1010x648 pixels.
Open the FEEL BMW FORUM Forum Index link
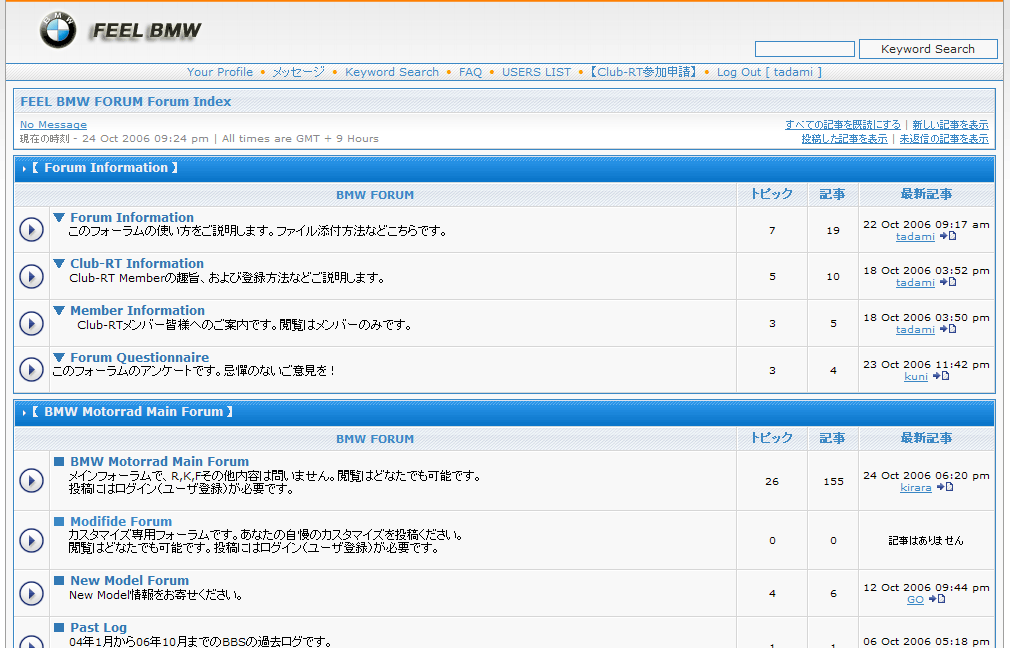click(126, 101)
